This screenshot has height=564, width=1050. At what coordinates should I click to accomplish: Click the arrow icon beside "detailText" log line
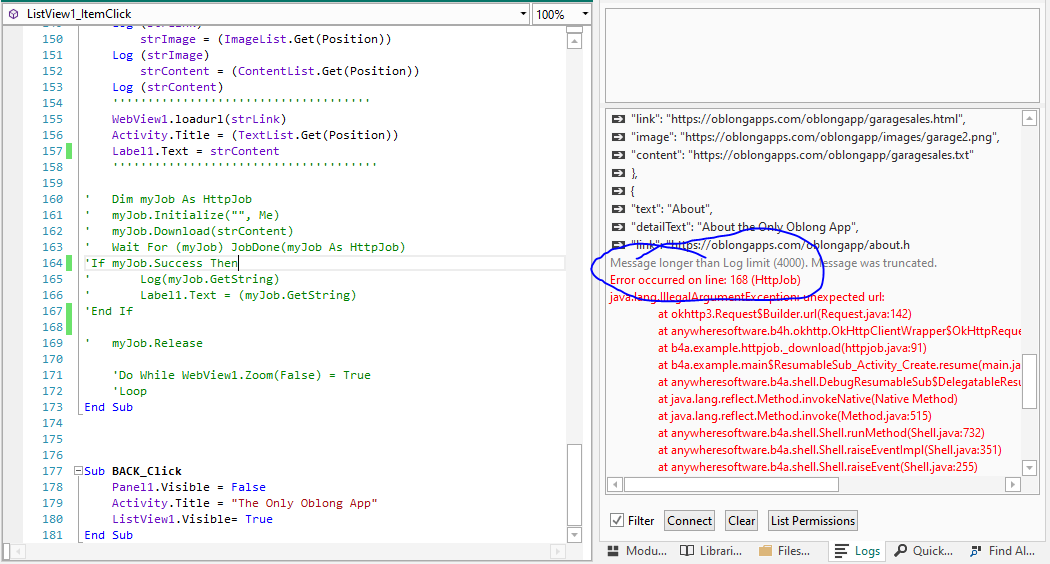tap(618, 227)
